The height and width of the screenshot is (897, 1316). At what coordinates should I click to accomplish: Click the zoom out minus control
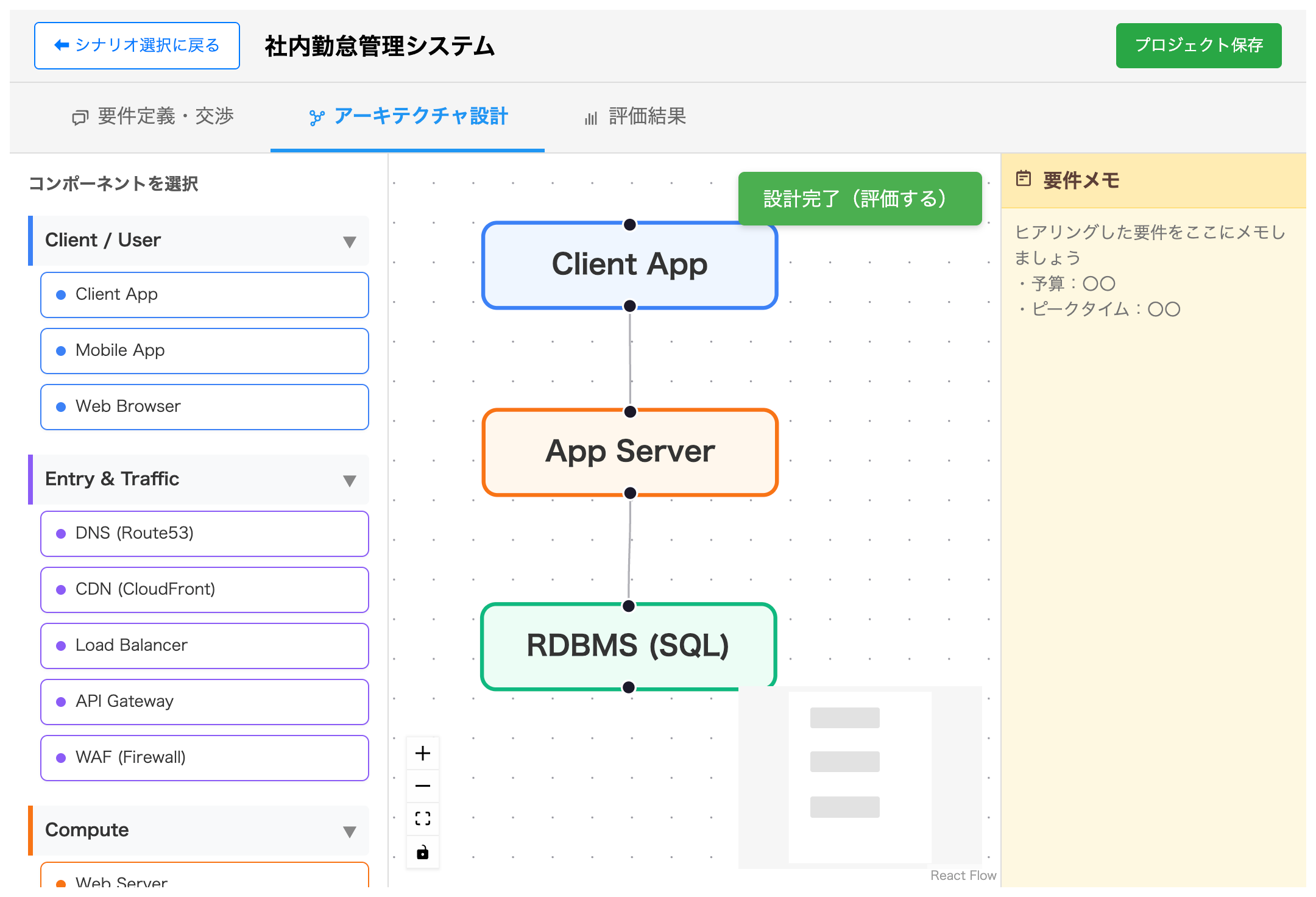point(423,785)
